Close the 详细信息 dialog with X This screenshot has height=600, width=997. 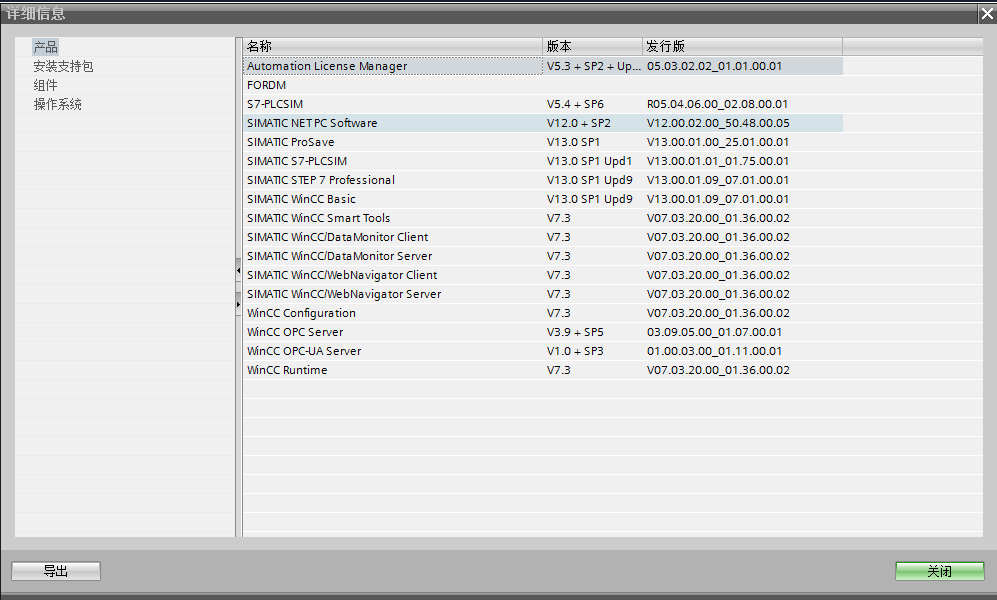click(987, 13)
